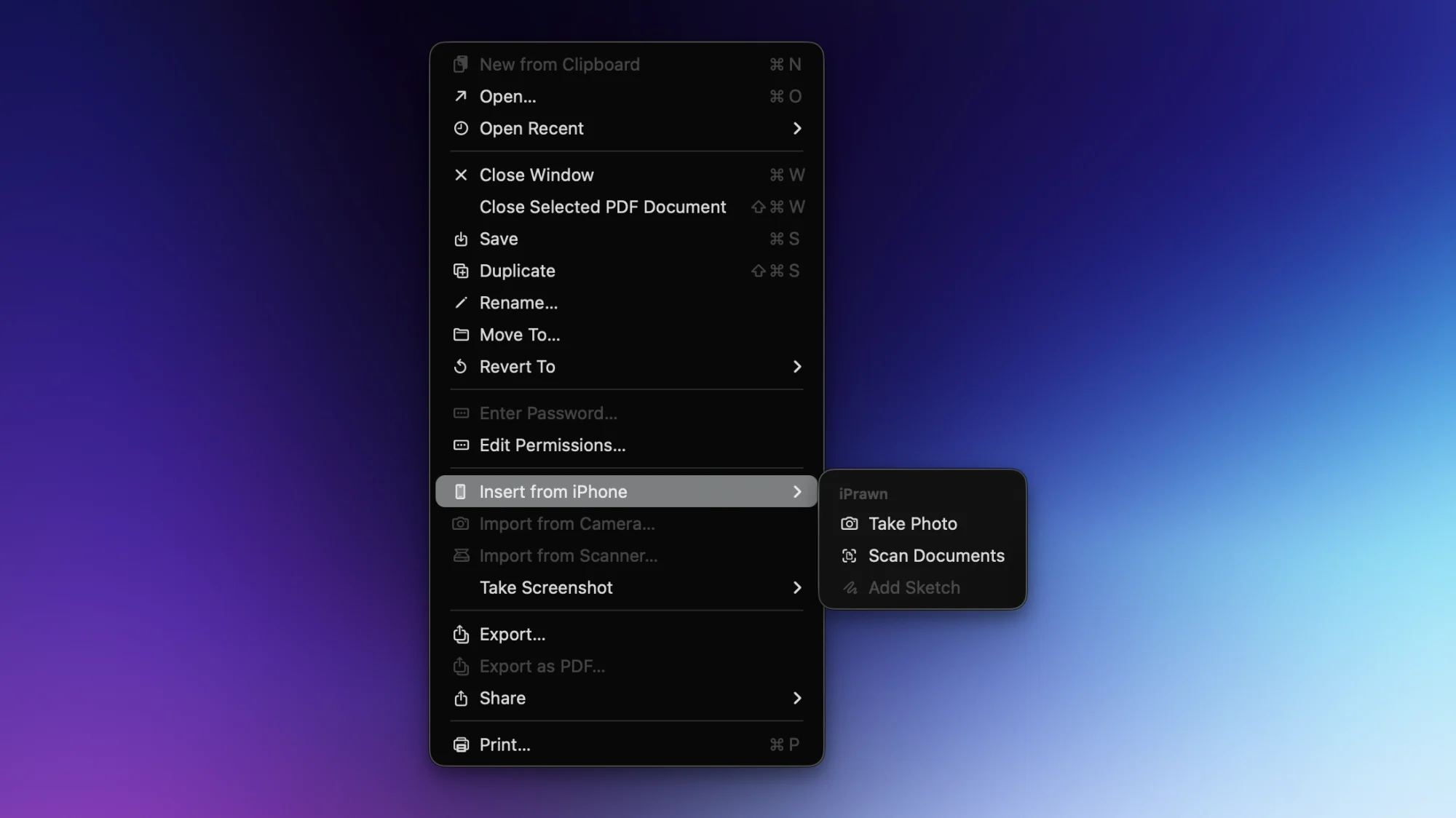Select Edit Permissions menu entry
Screen dimensions: 1456x818
627,445
